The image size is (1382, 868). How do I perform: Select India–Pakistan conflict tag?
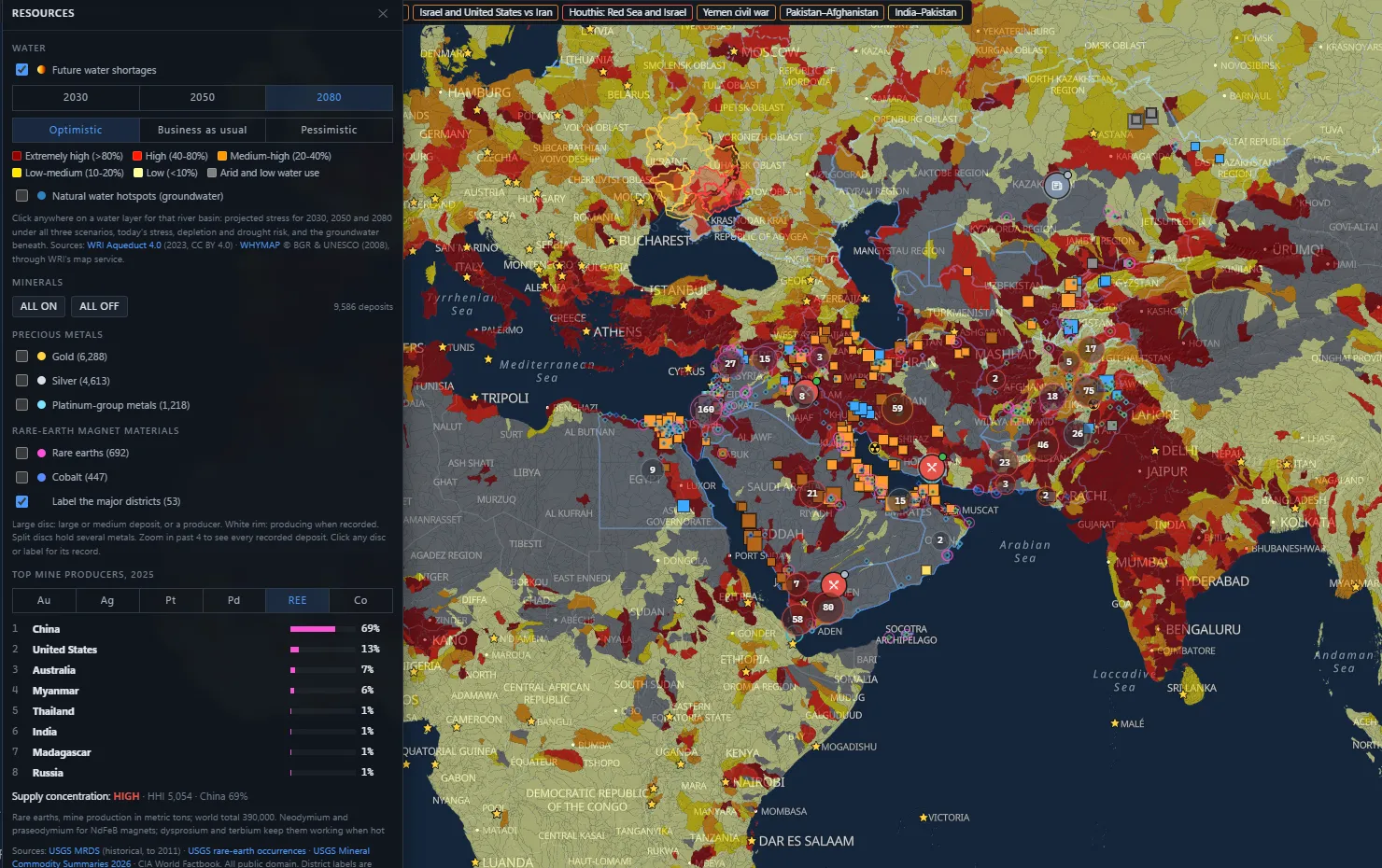[x=925, y=12]
